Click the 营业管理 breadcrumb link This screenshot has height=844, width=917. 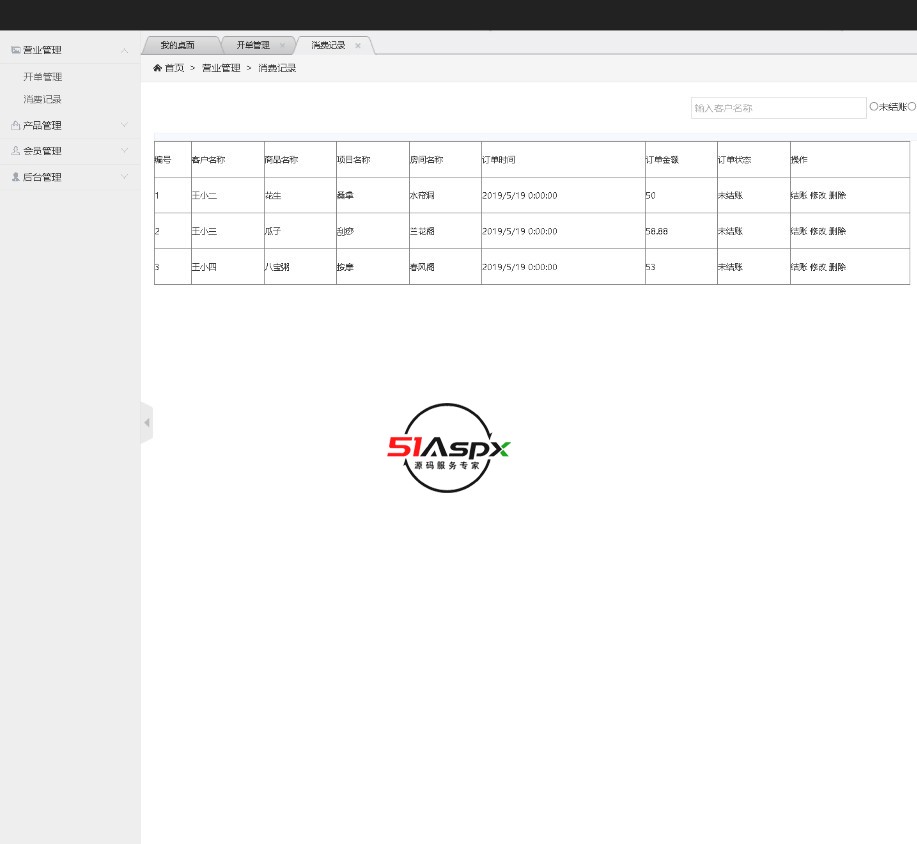click(x=221, y=68)
